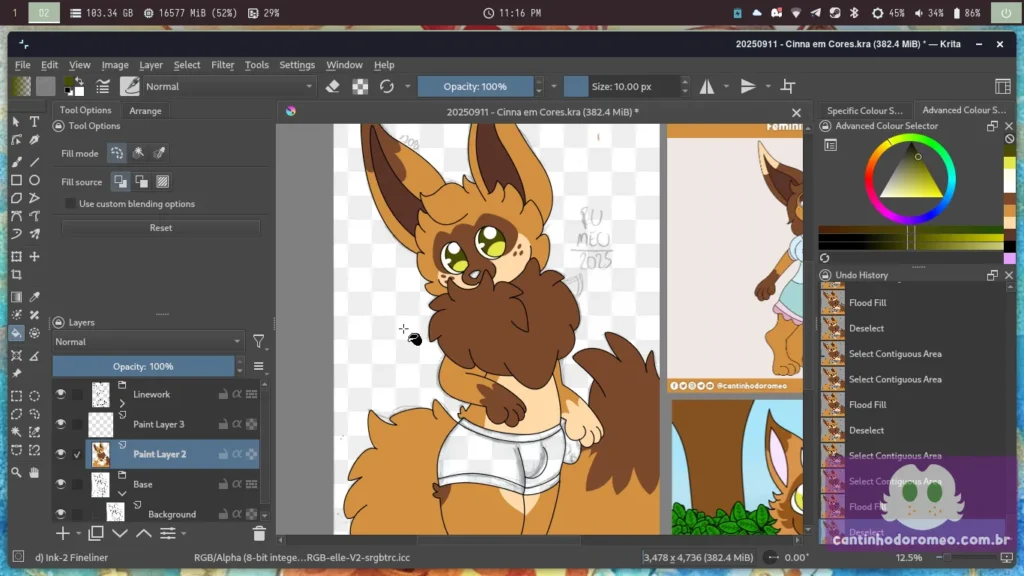Enable 'Use custom blending options' checkbox
This screenshot has height=576, width=1024.
tap(70, 204)
